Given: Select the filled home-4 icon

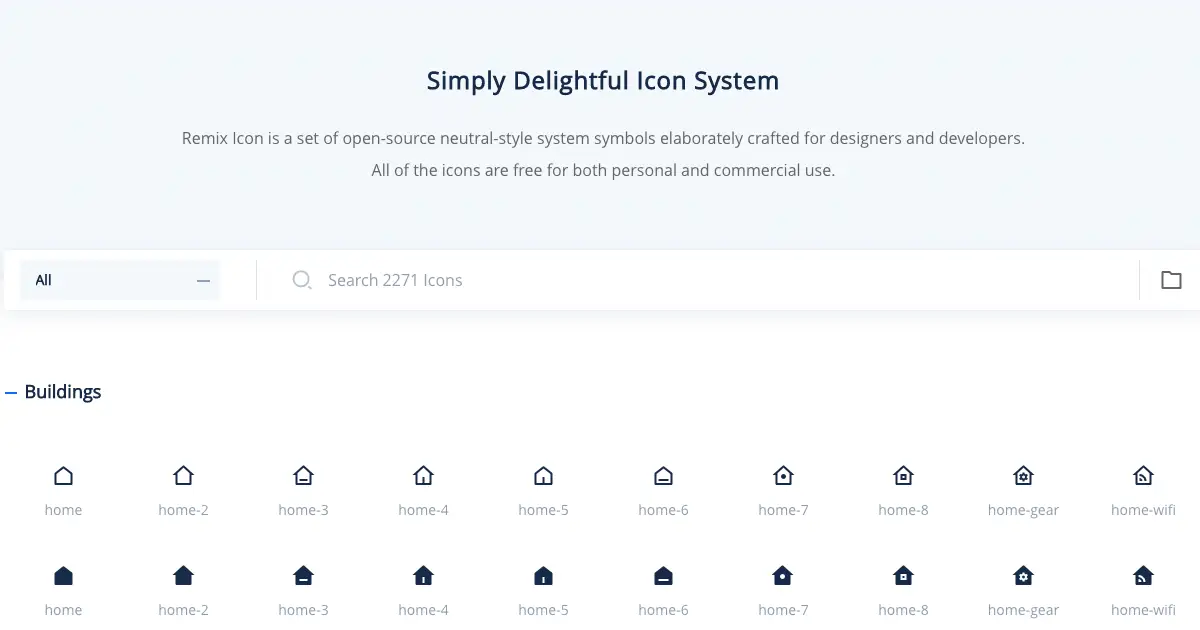Looking at the screenshot, I should (423, 575).
